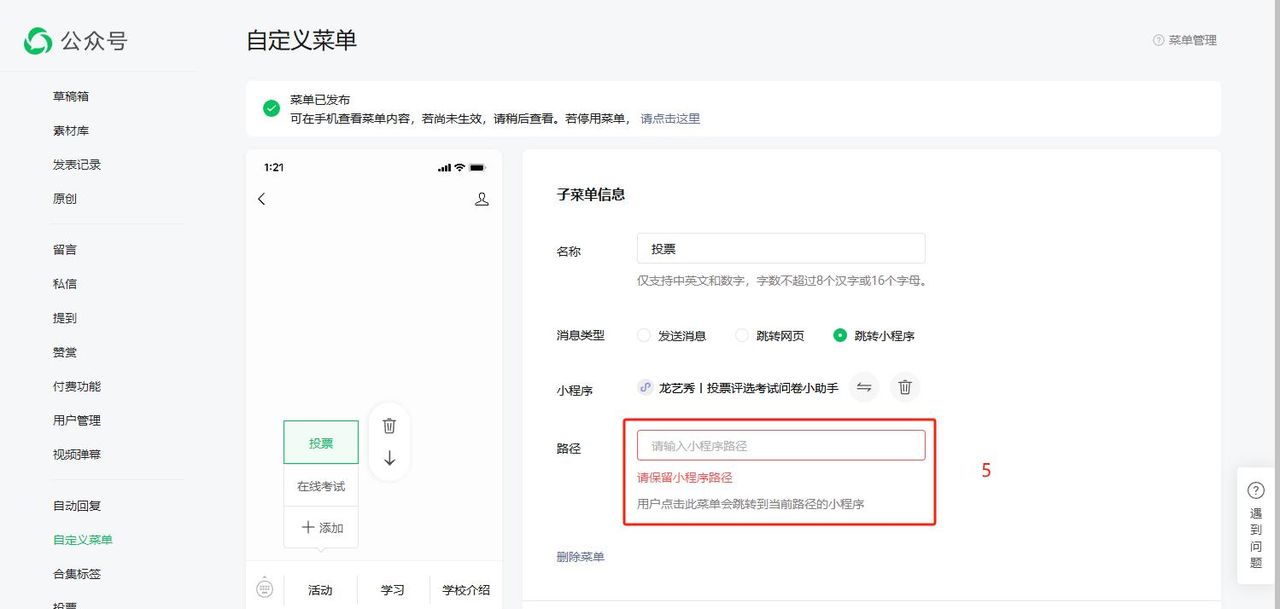1280x609 pixels.
Task: Click the trash icon beside the mini program
Action: coord(905,387)
